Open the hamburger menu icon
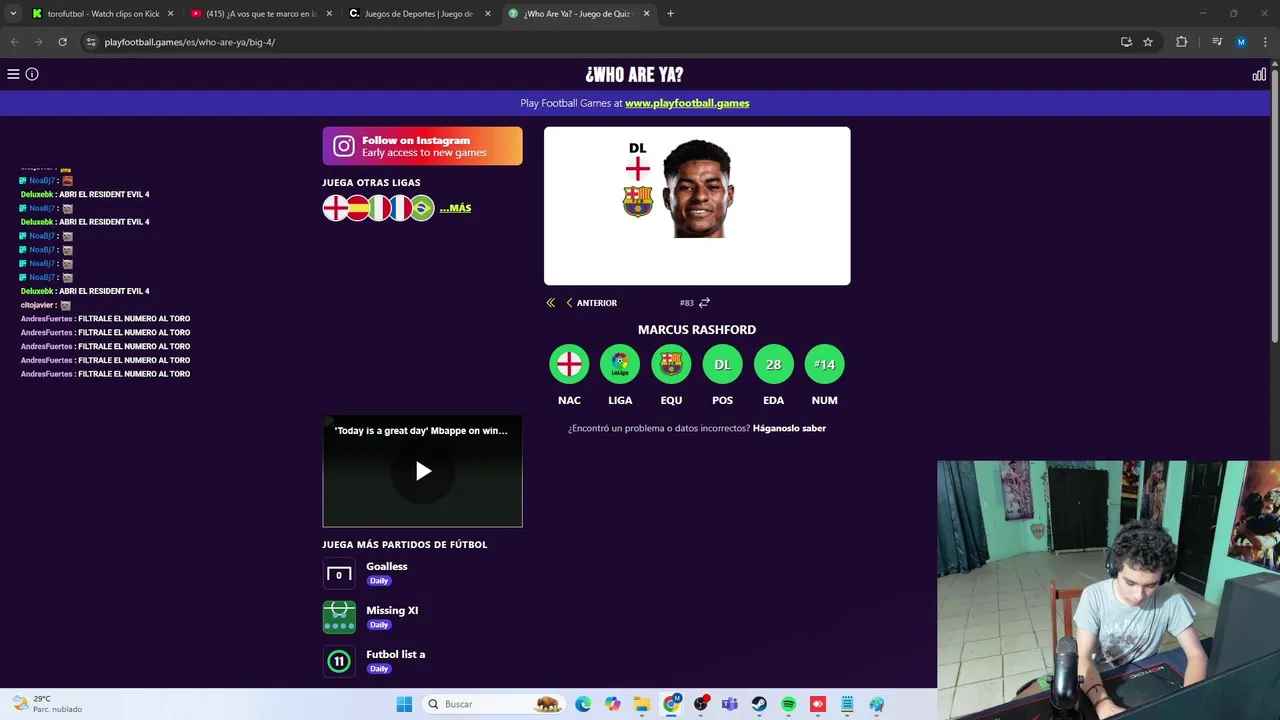Viewport: 1280px width, 720px height. [13, 74]
